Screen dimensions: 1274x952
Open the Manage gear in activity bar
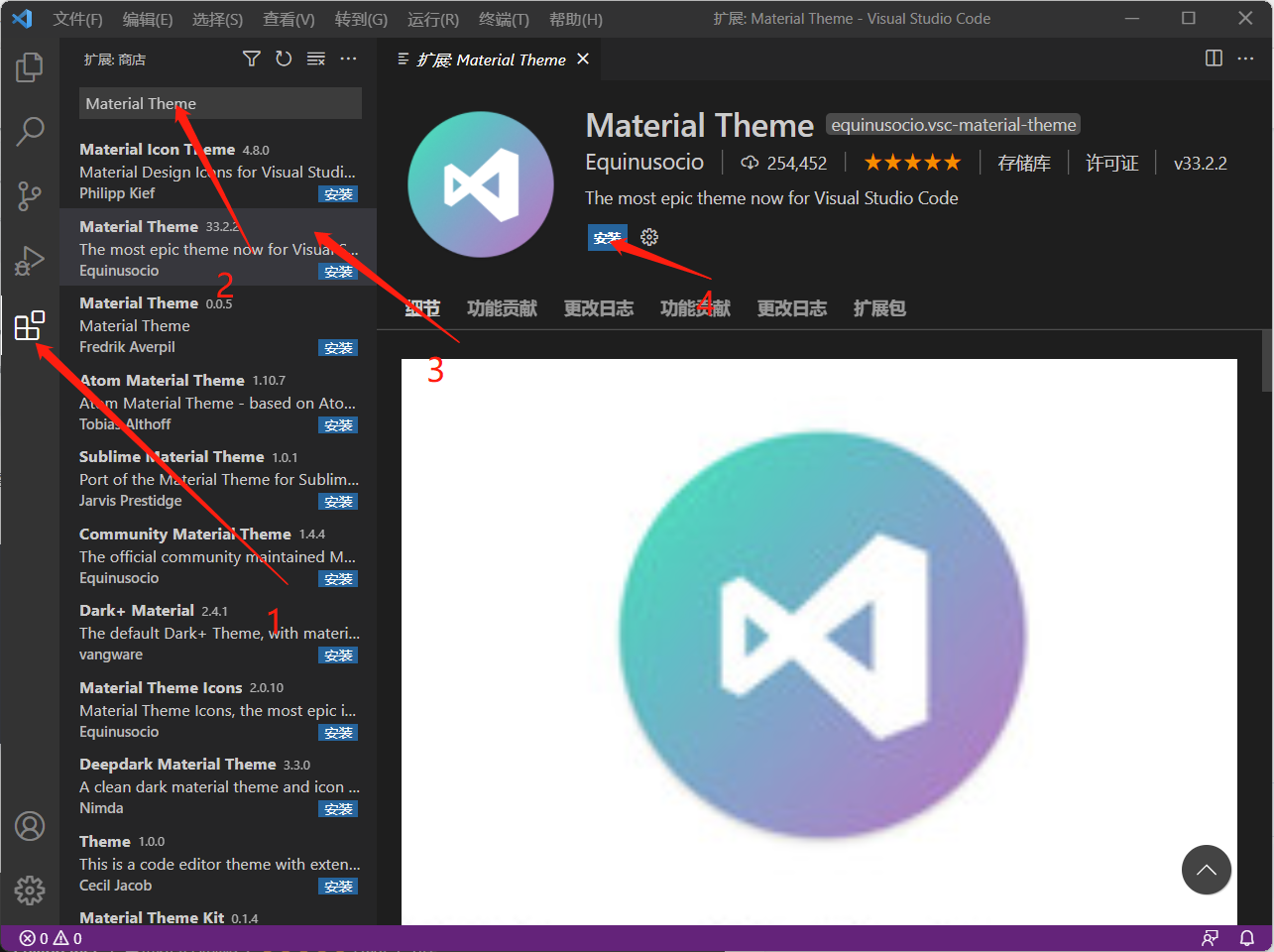pos(30,890)
